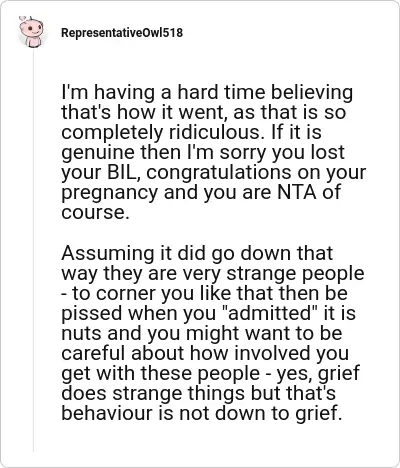The image size is (400, 468).
Task: Click the word "pregnancy" in the comment text
Action: pyautogui.click(x=109, y=193)
